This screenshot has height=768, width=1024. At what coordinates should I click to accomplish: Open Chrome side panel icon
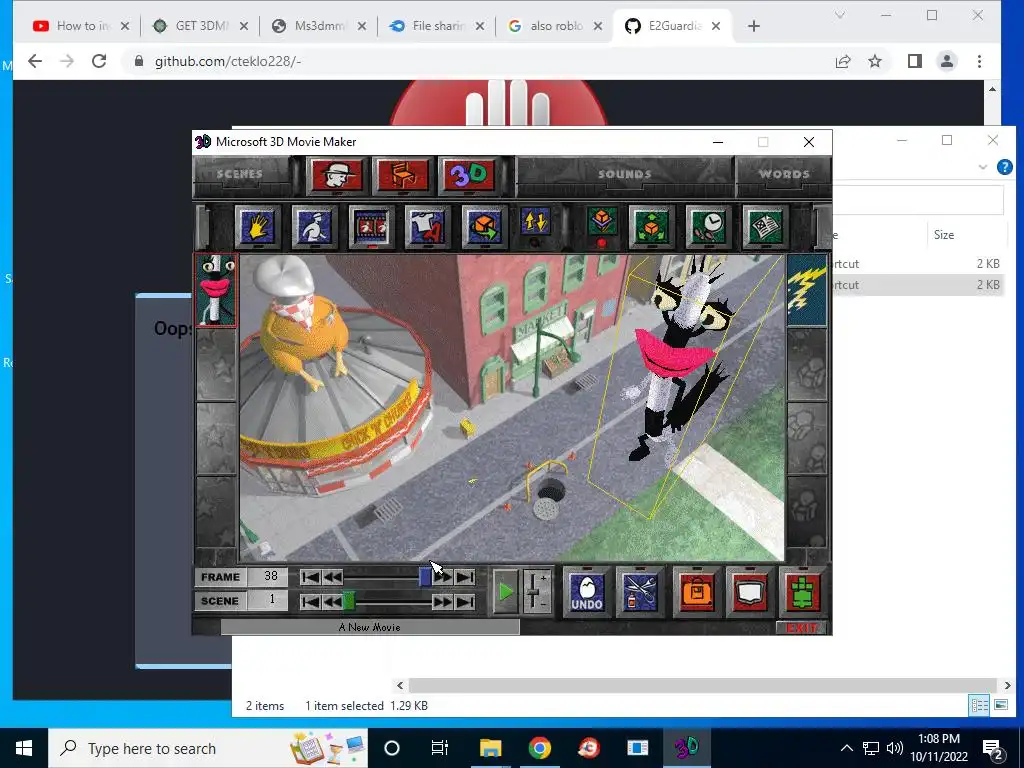[x=914, y=61]
